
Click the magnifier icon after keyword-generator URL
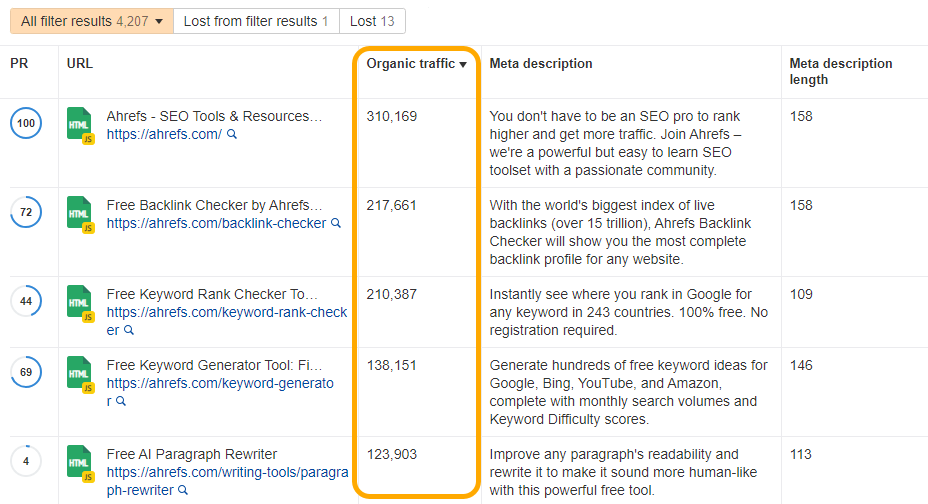coord(121,401)
